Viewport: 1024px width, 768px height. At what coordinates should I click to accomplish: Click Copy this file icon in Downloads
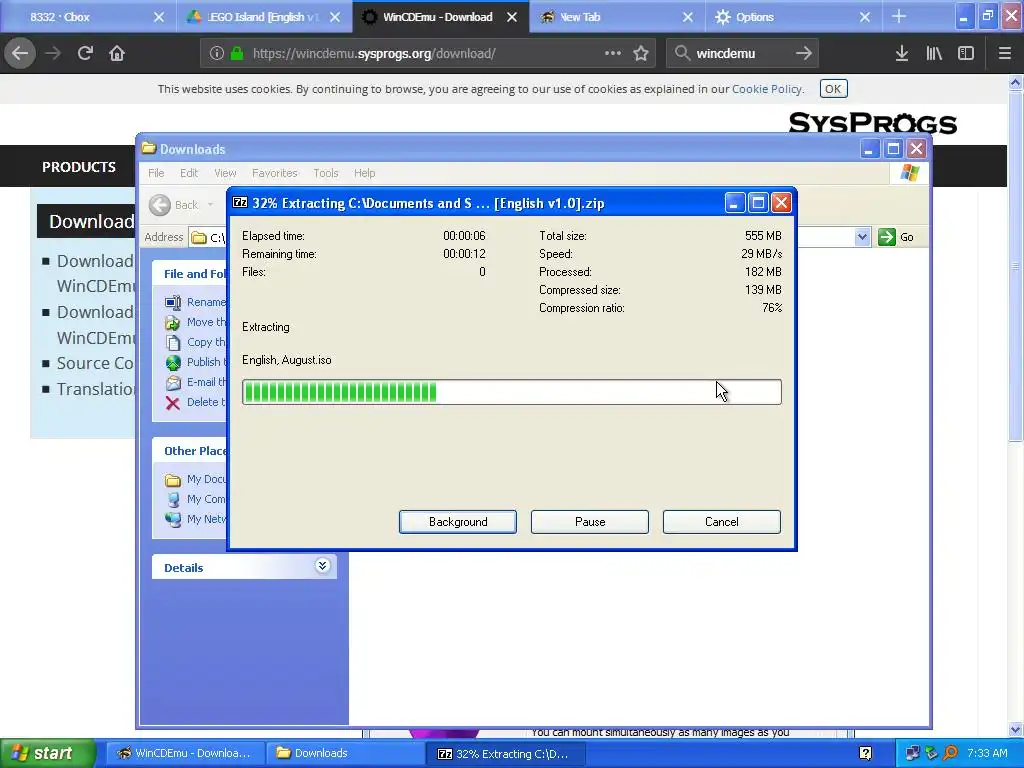(x=172, y=342)
